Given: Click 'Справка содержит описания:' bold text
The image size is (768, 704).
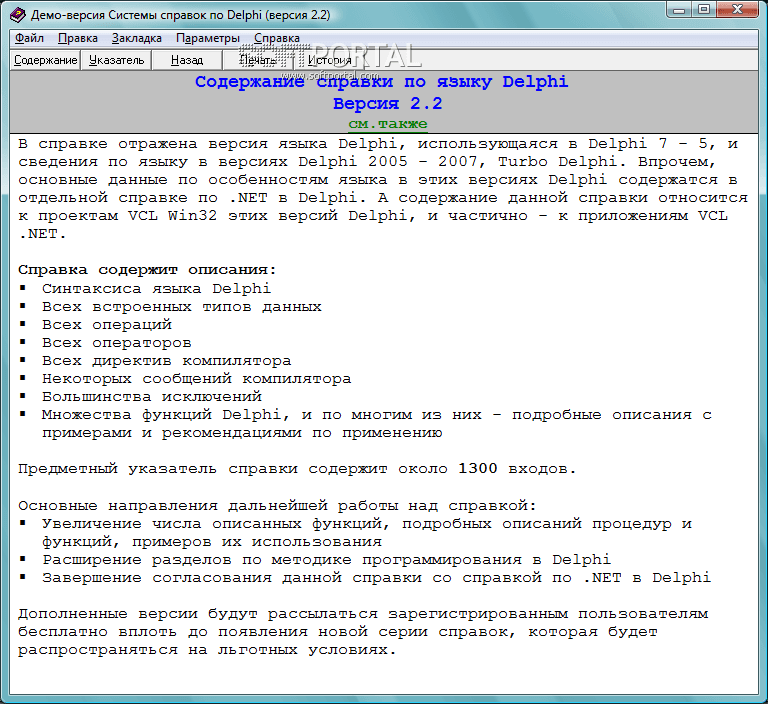Looking at the screenshot, I should tap(147, 270).
